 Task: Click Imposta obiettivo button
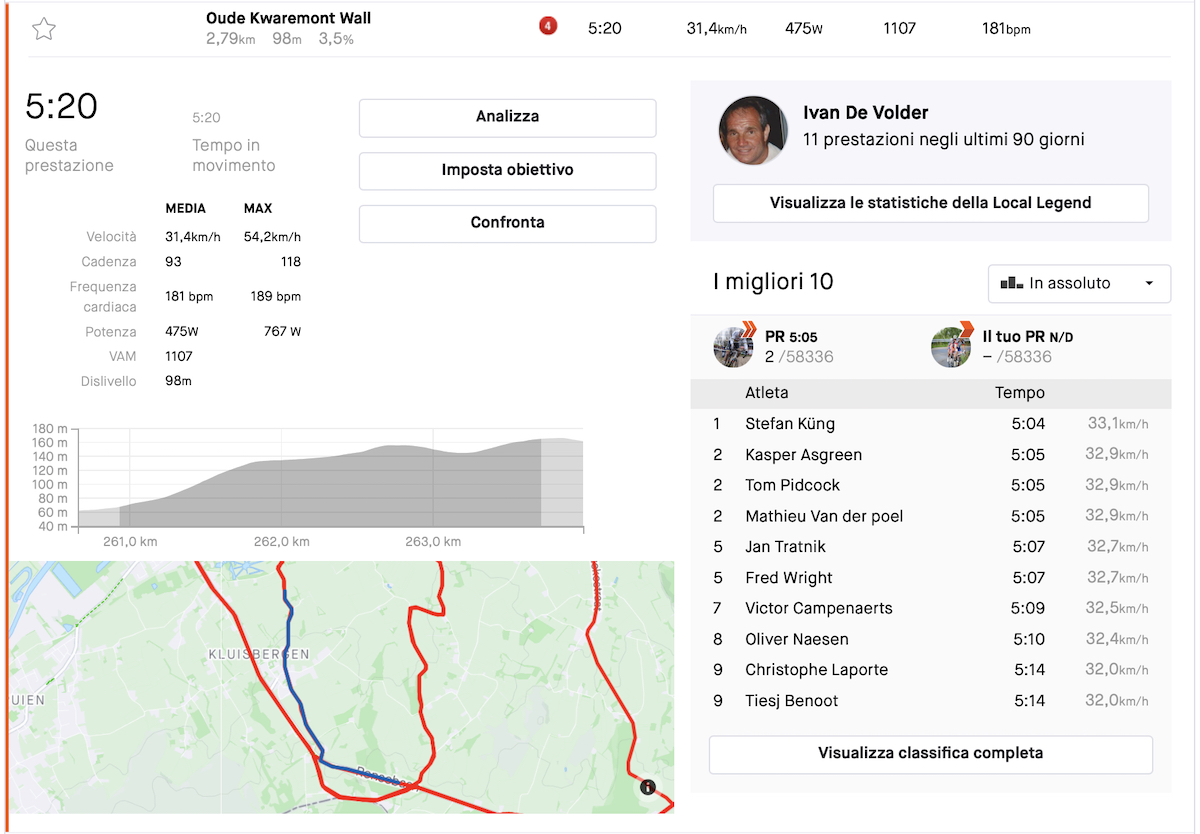(507, 170)
